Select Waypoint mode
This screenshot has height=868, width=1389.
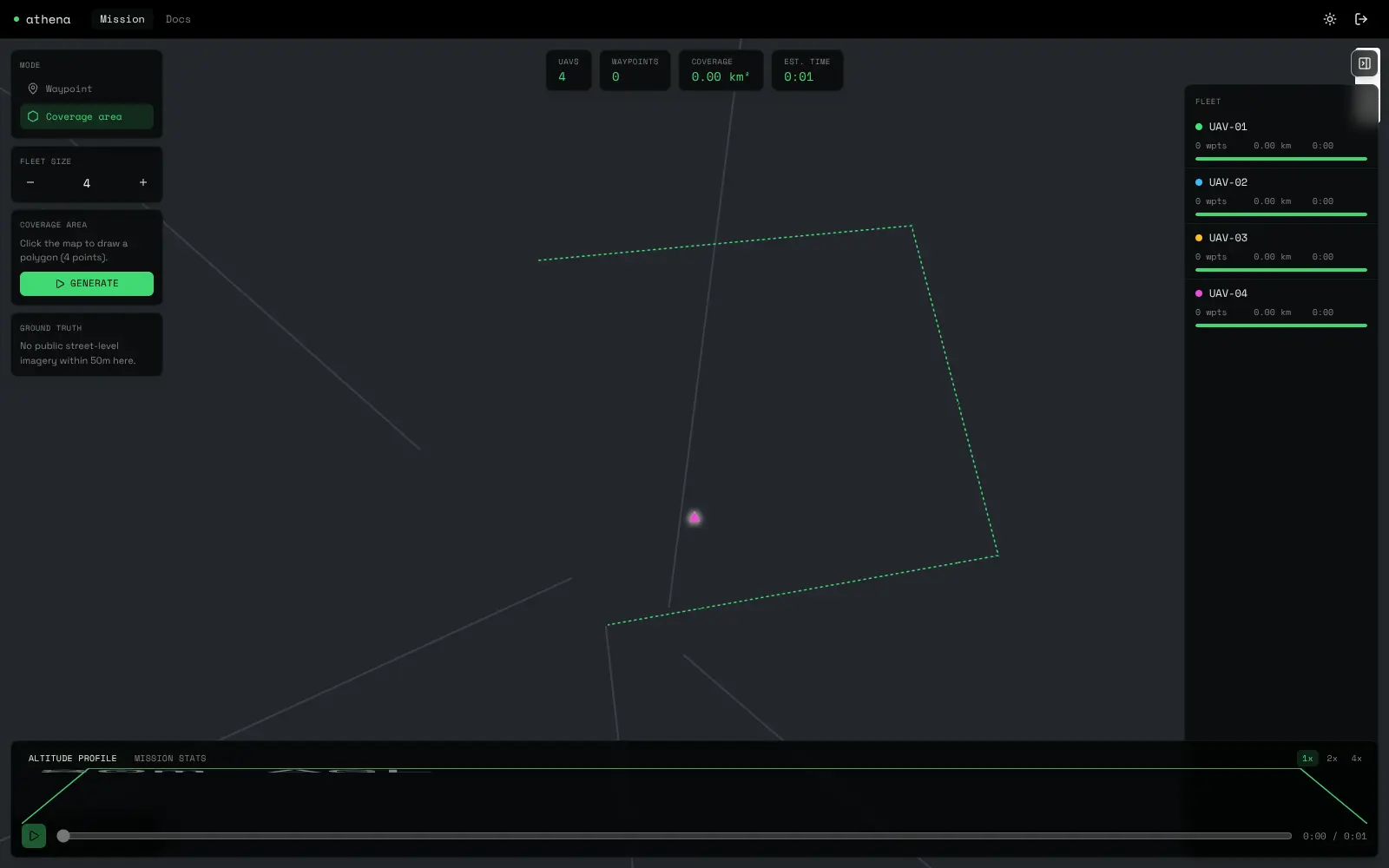pyautogui.click(x=87, y=89)
